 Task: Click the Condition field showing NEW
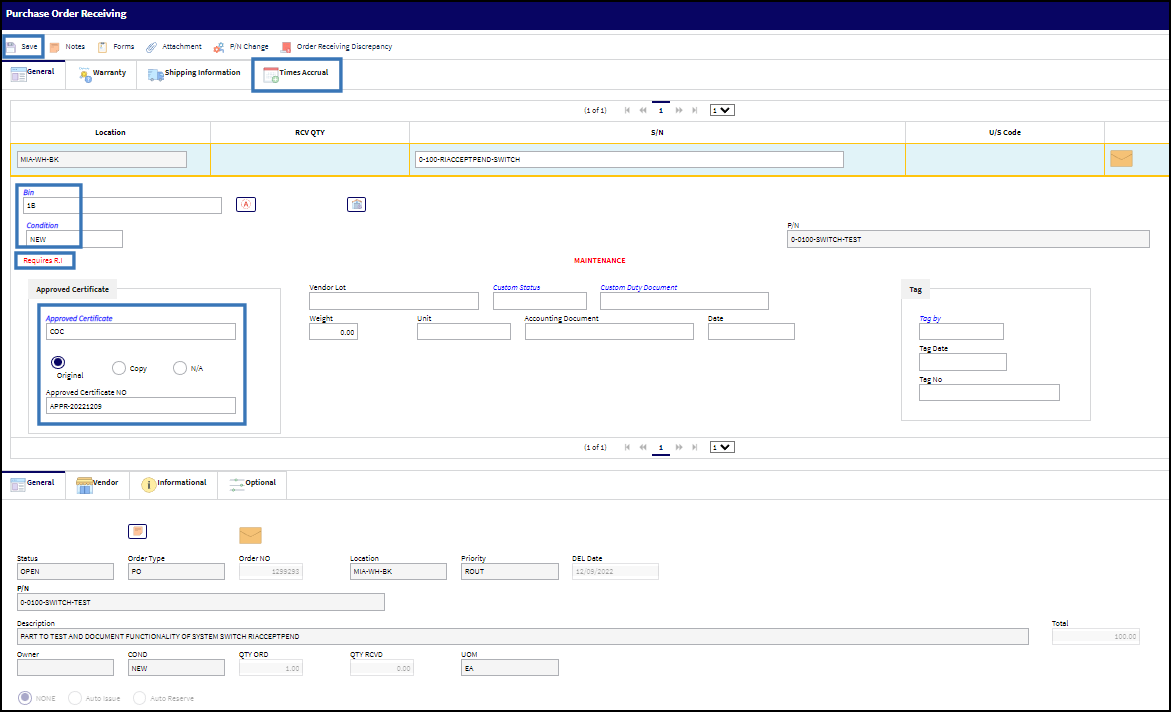pos(75,239)
